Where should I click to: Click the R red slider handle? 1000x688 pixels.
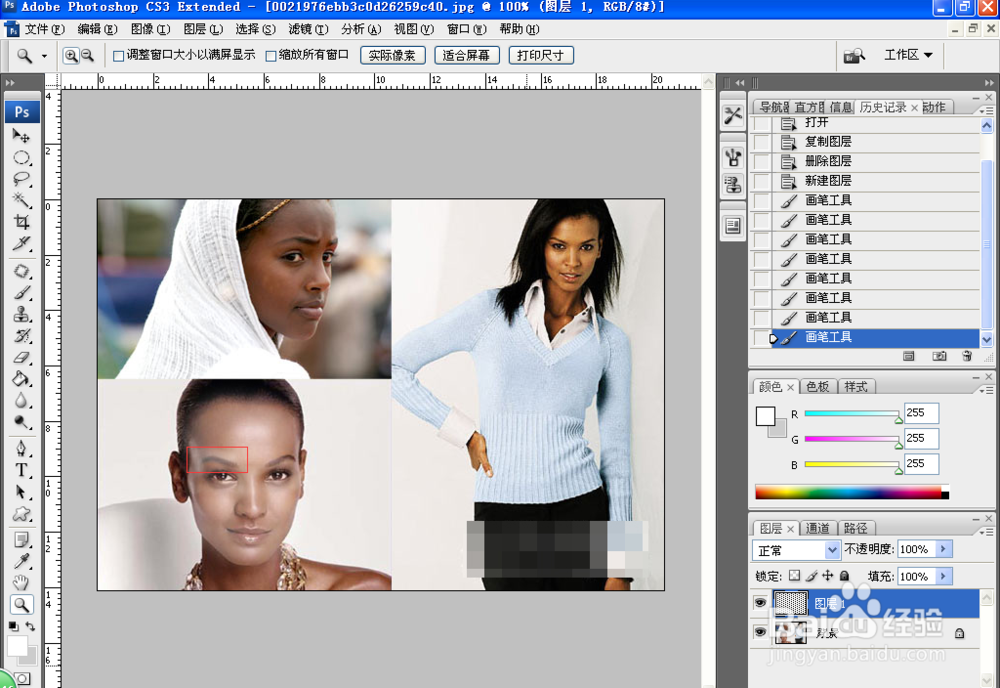pos(898,419)
